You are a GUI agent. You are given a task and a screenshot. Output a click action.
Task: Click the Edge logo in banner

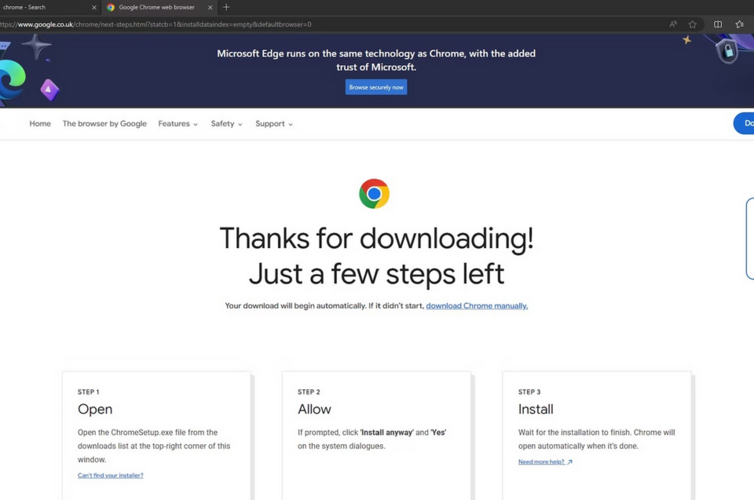pyautogui.click(x=13, y=81)
